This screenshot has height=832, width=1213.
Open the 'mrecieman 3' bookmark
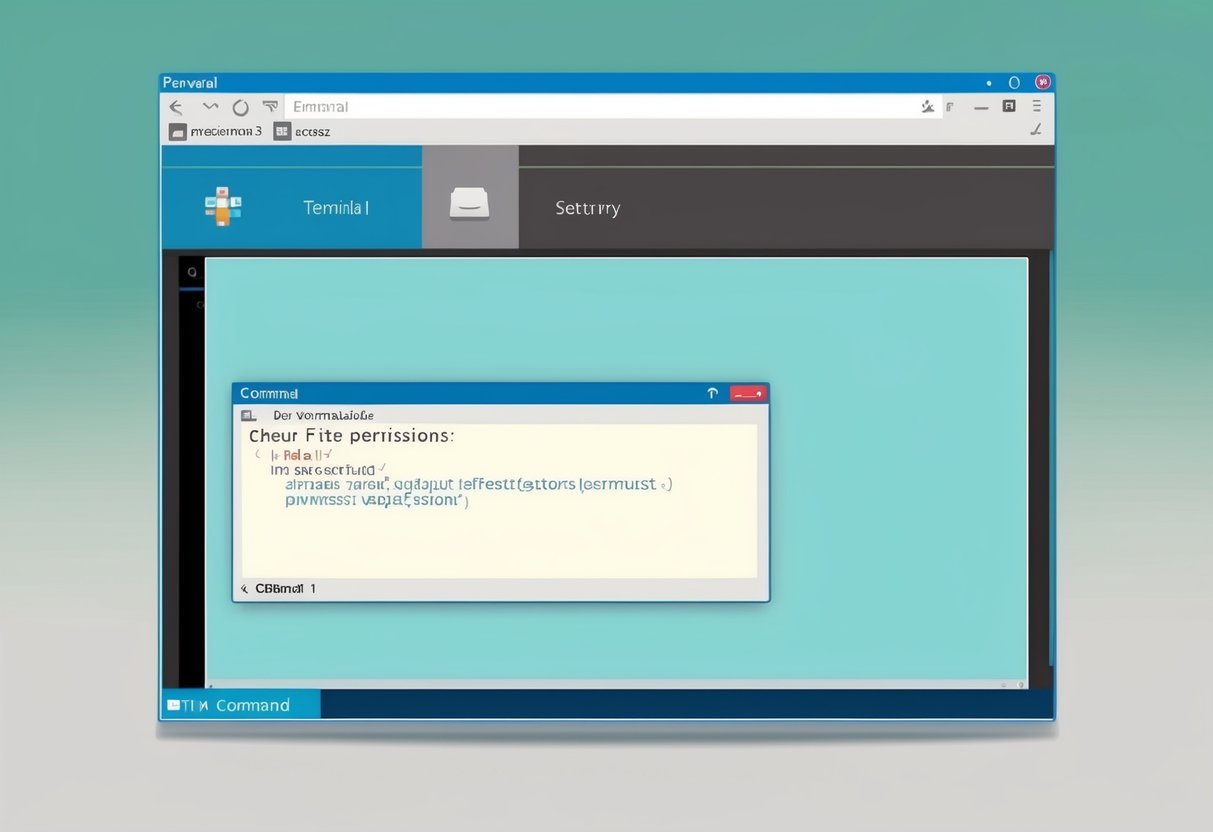click(216, 131)
